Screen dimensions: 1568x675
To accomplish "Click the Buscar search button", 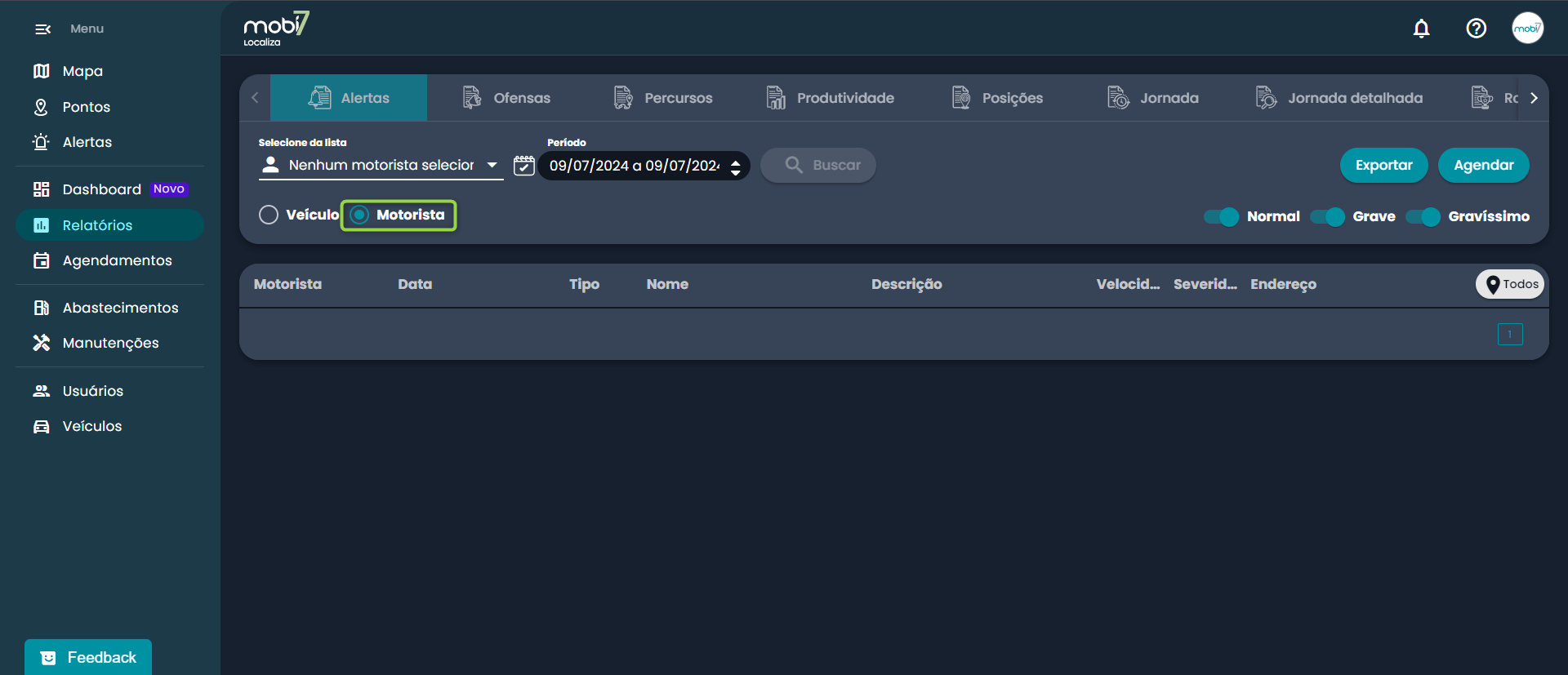I will tap(818, 165).
